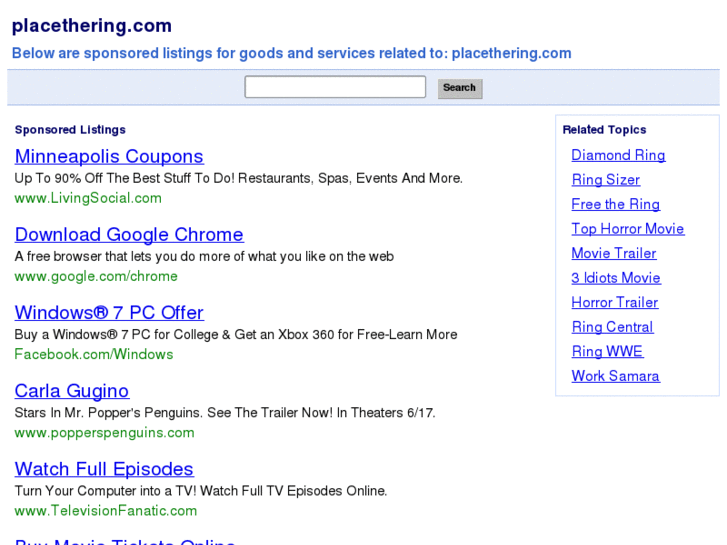Open the Windows 7 PC Offer link
The image size is (727, 545).
pos(109,313)
